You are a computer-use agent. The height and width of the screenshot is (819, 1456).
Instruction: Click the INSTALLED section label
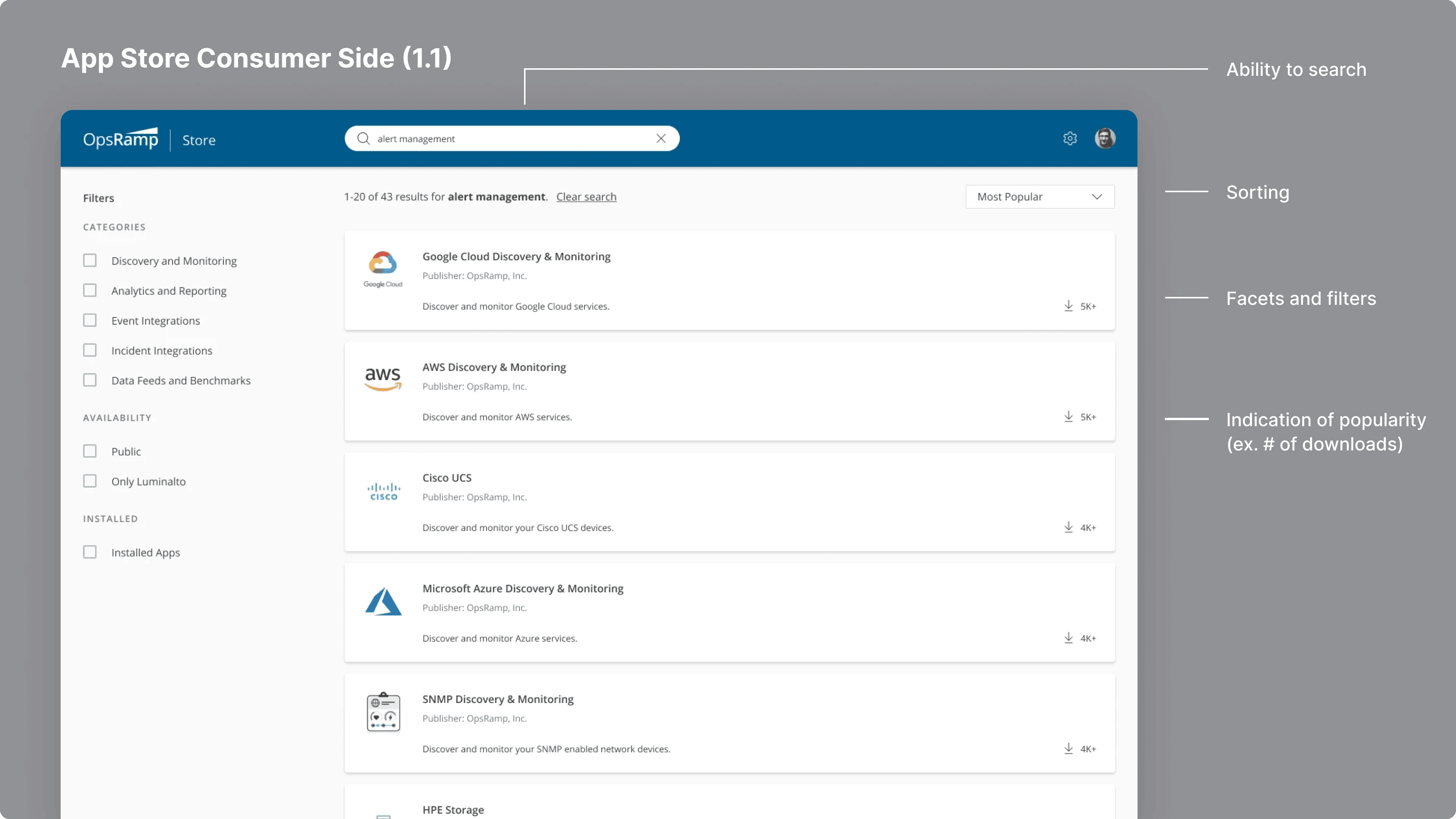click(x=110, y=519)
